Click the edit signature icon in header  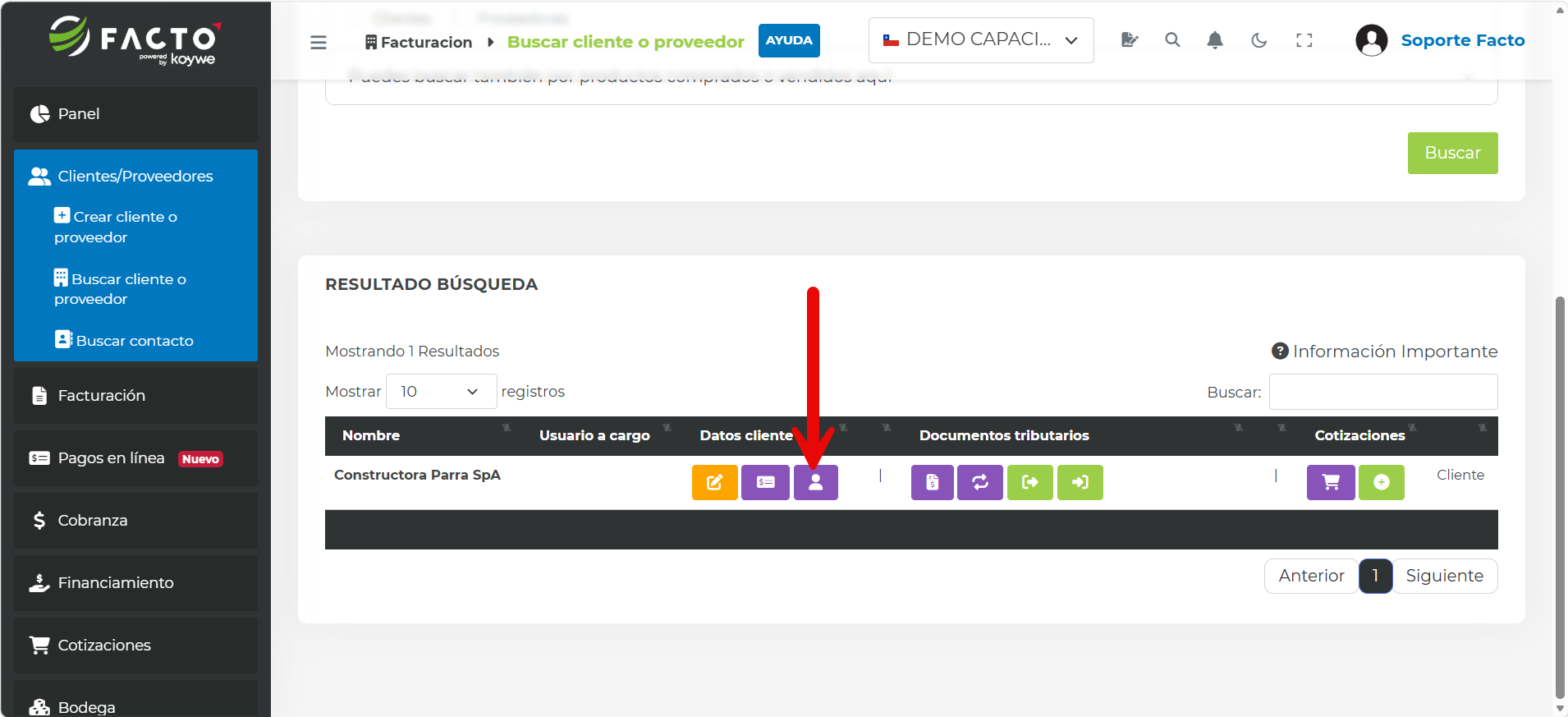point(1130,39)
